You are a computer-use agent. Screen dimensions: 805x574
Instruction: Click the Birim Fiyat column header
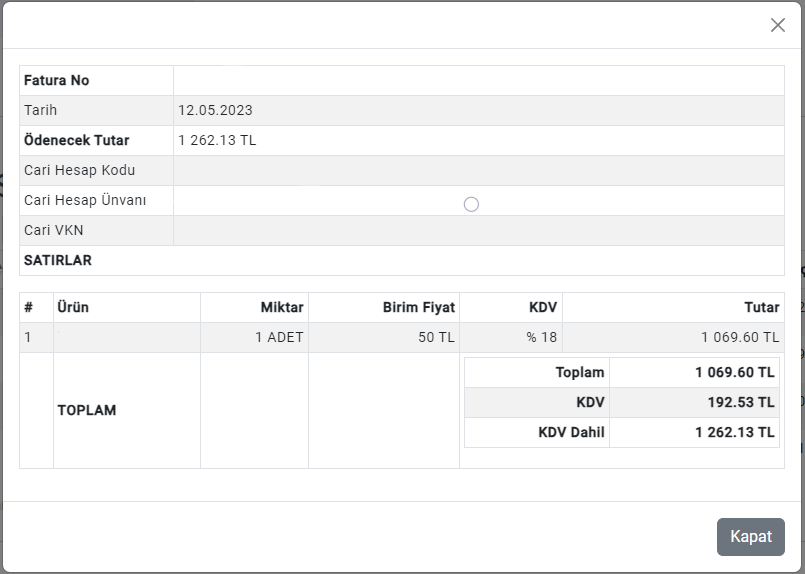point(418,307)
